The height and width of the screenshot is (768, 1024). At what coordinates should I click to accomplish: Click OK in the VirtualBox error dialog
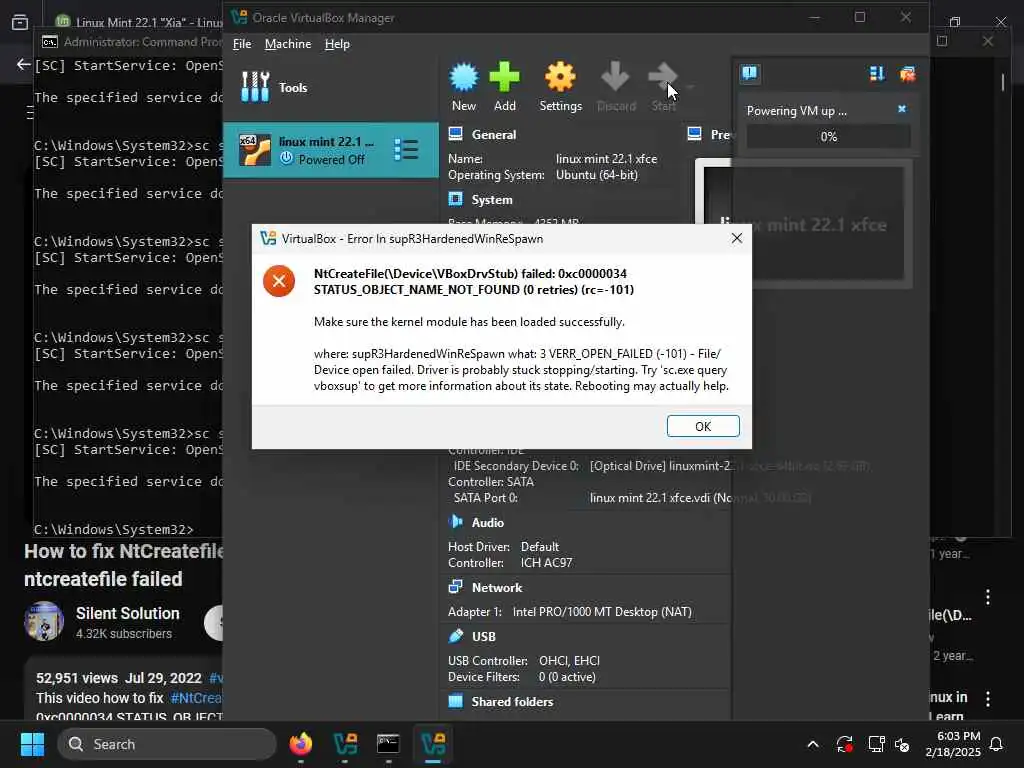click(x=703, y=426)
